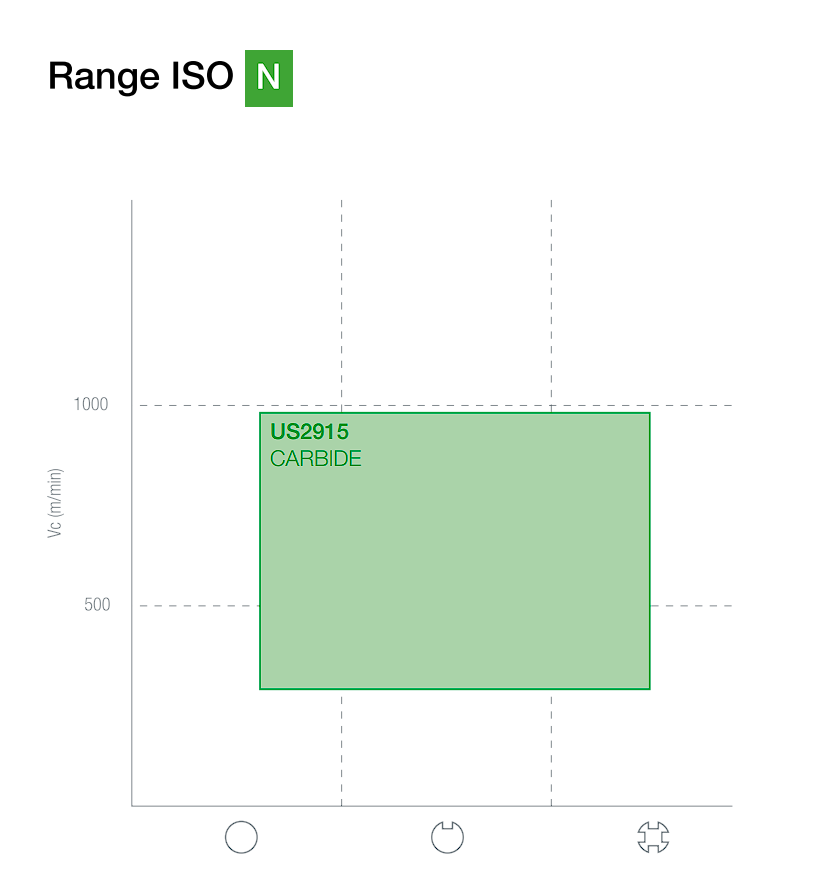Select the heavily interrupted cut cross-shaped icon

(x=653, y=837)
